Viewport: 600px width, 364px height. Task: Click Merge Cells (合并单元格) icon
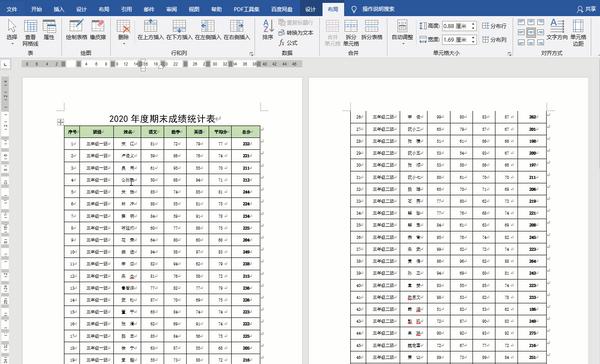[x=332, y=33]
